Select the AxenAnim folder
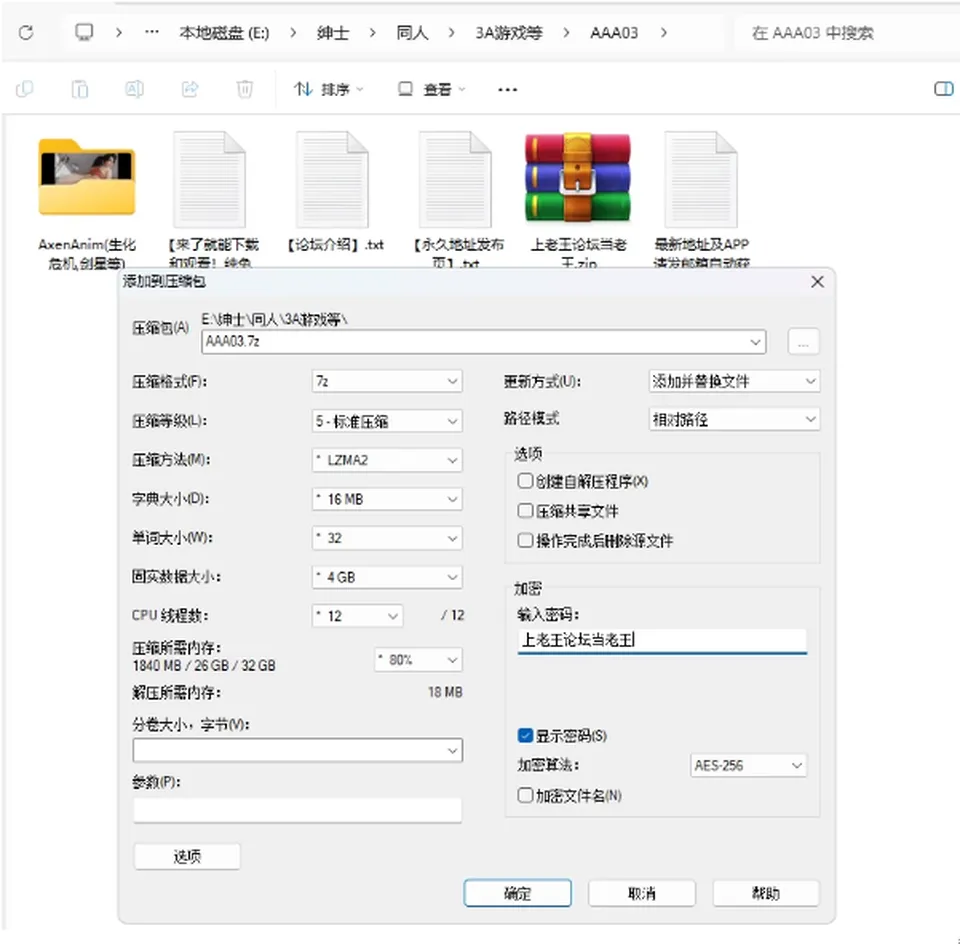 coord(87,203)
